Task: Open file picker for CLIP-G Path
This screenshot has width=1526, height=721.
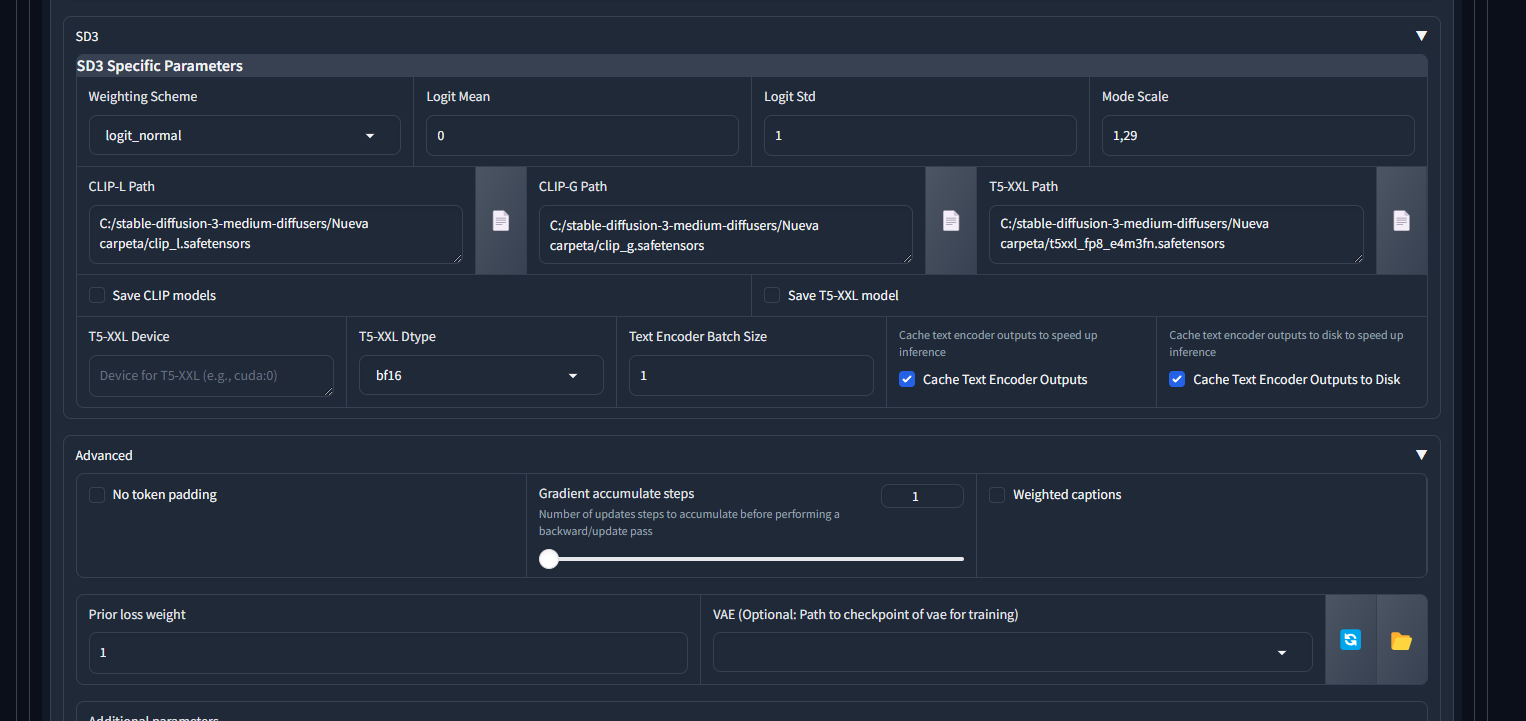Action: point(951,221)
